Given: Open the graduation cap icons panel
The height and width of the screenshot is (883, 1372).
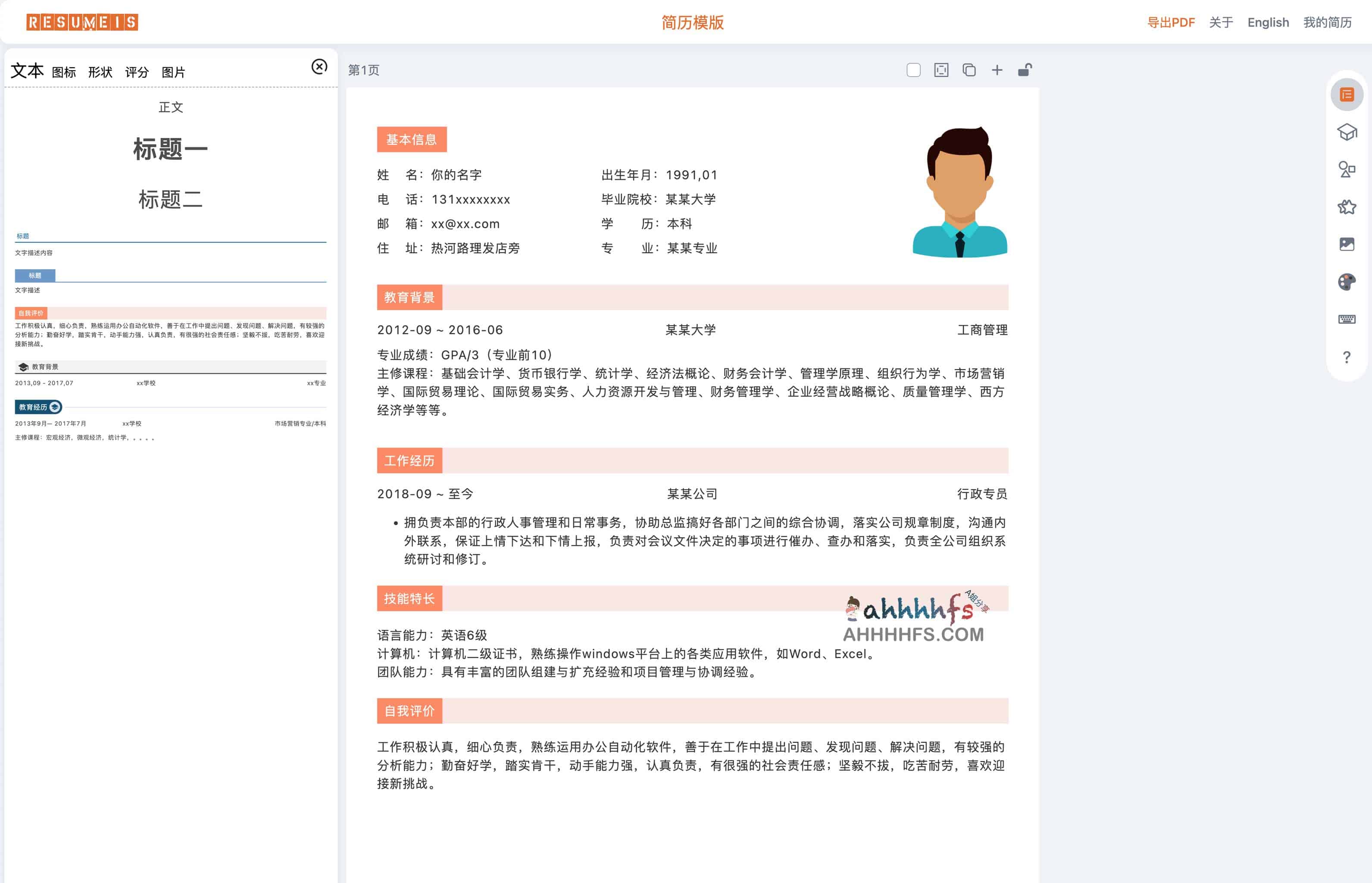Looking at the screenshot, I should tap(1346, 132).
